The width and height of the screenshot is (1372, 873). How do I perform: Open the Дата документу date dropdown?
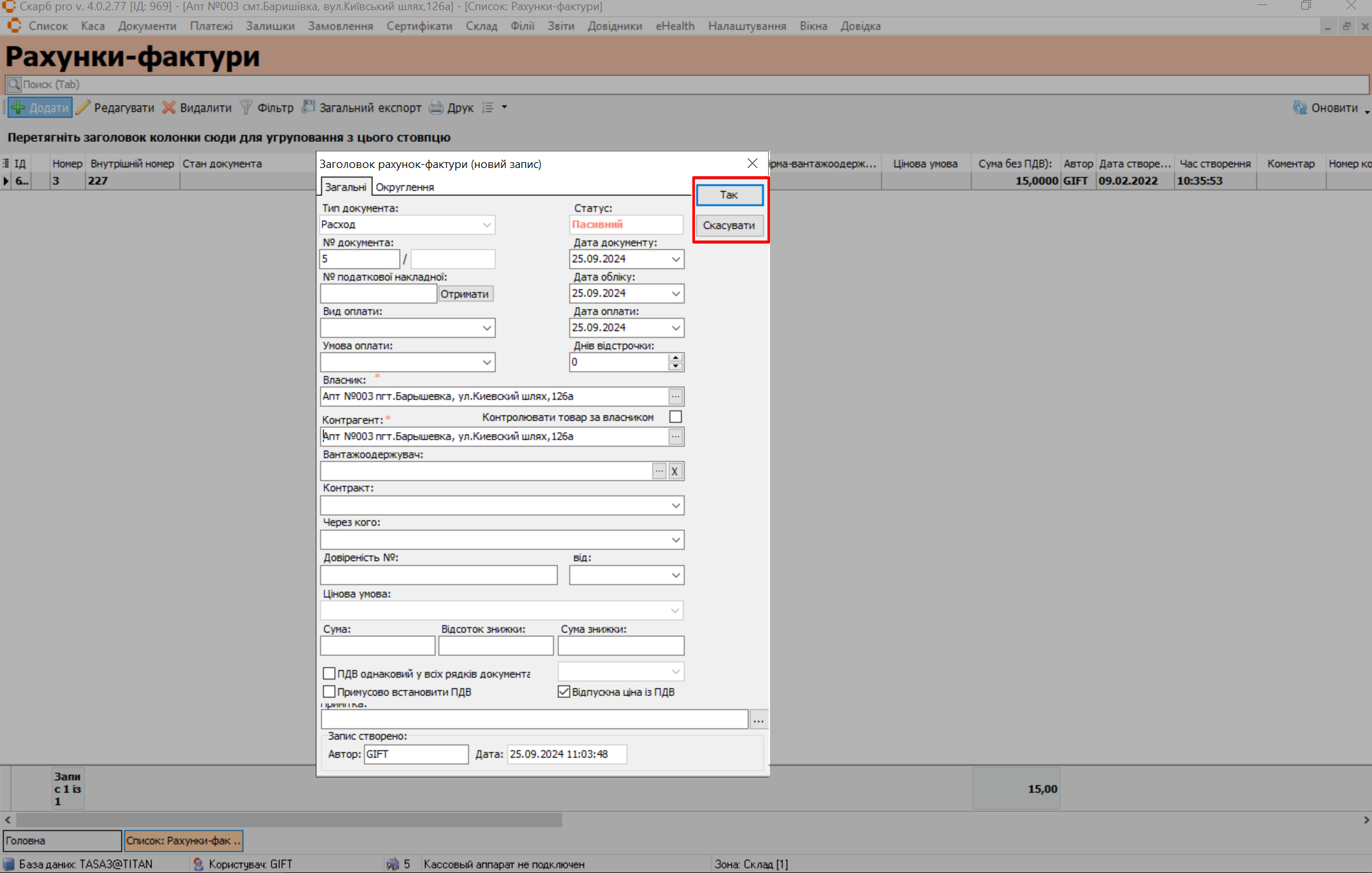pyautogui.click(x=676, y=259)
